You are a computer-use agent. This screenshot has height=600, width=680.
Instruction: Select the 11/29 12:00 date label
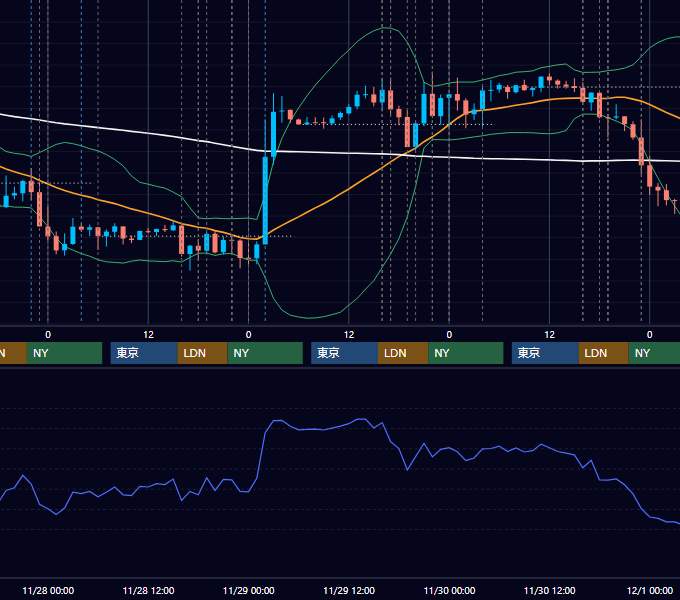coord(349,590)
